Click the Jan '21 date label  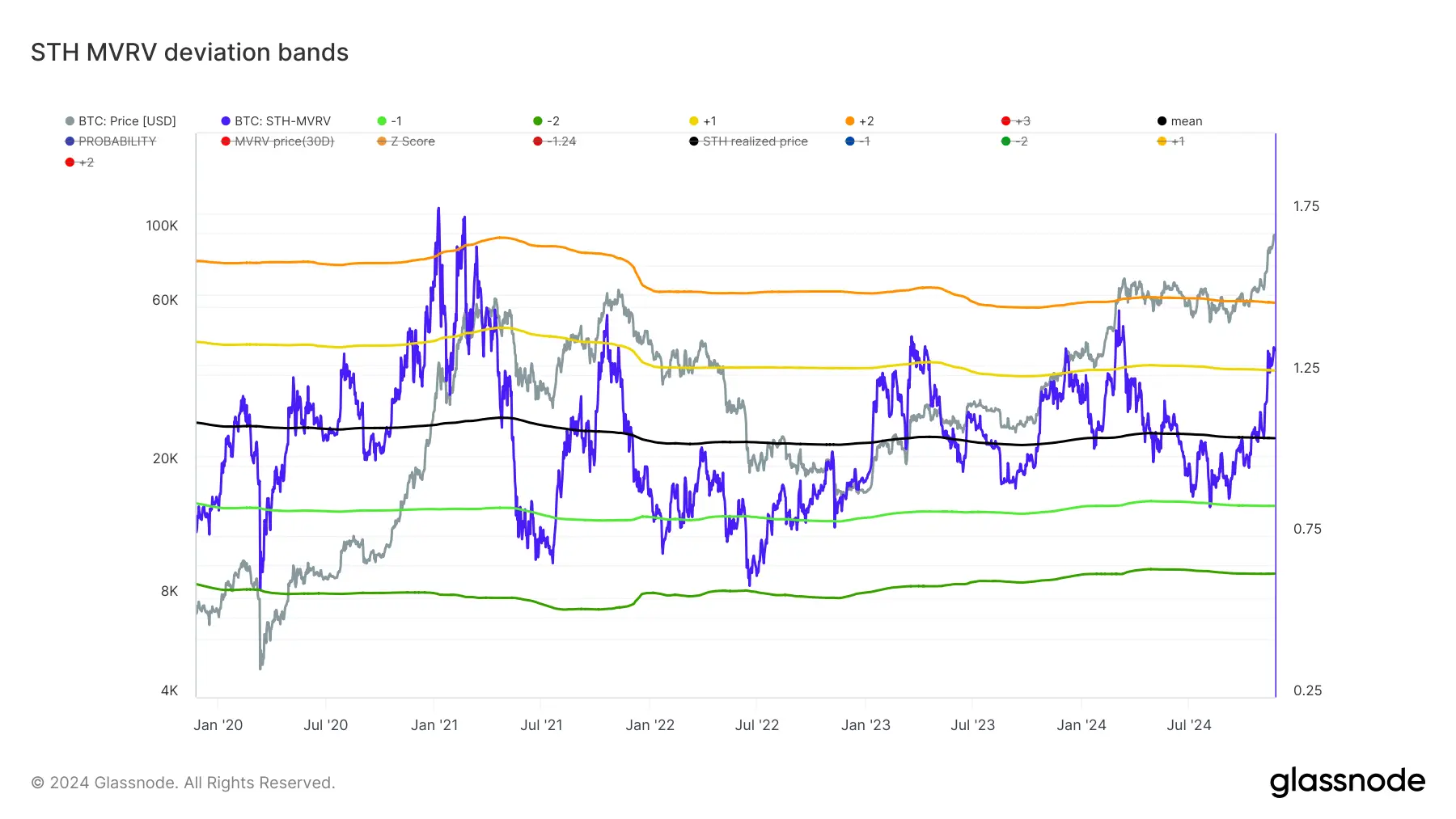(x=434, y=725)
